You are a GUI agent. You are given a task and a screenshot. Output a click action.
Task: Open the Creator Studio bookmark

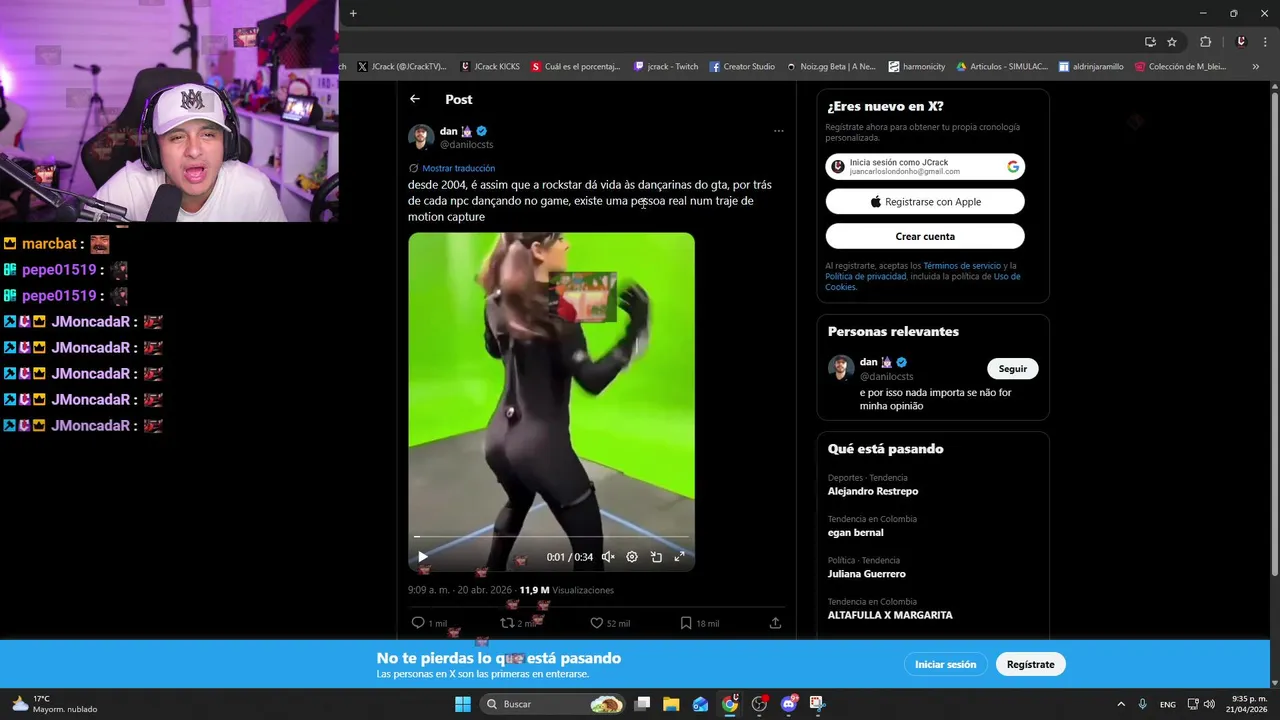(x=742, y=67)
